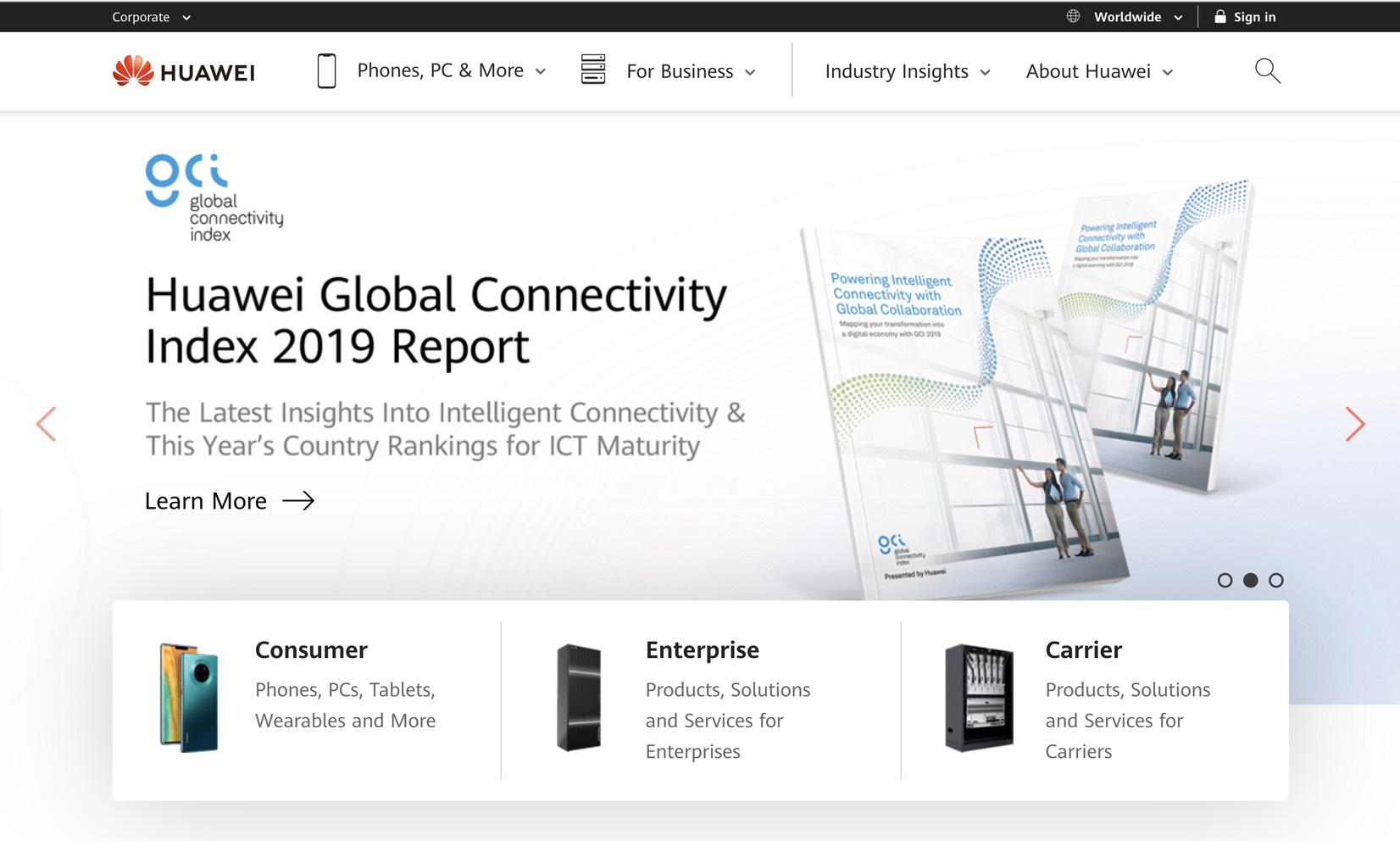Click 'Products, Solutions and Services for Enterprises' text
Screen dimensions: 1400x841
[728, 721]
